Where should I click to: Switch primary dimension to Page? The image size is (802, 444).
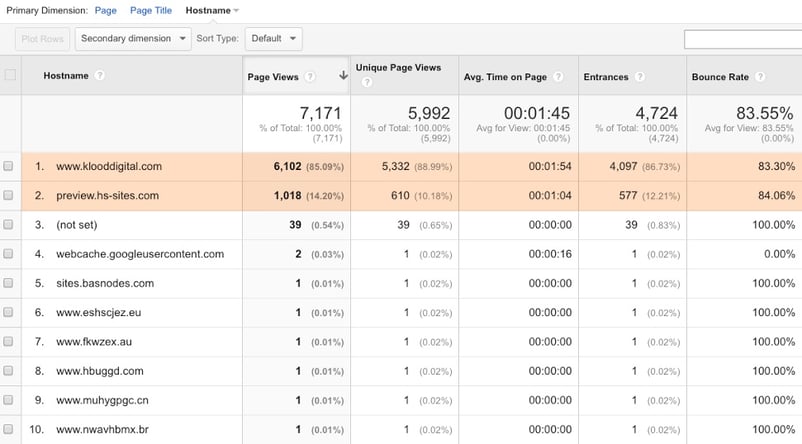pos(105,10)
